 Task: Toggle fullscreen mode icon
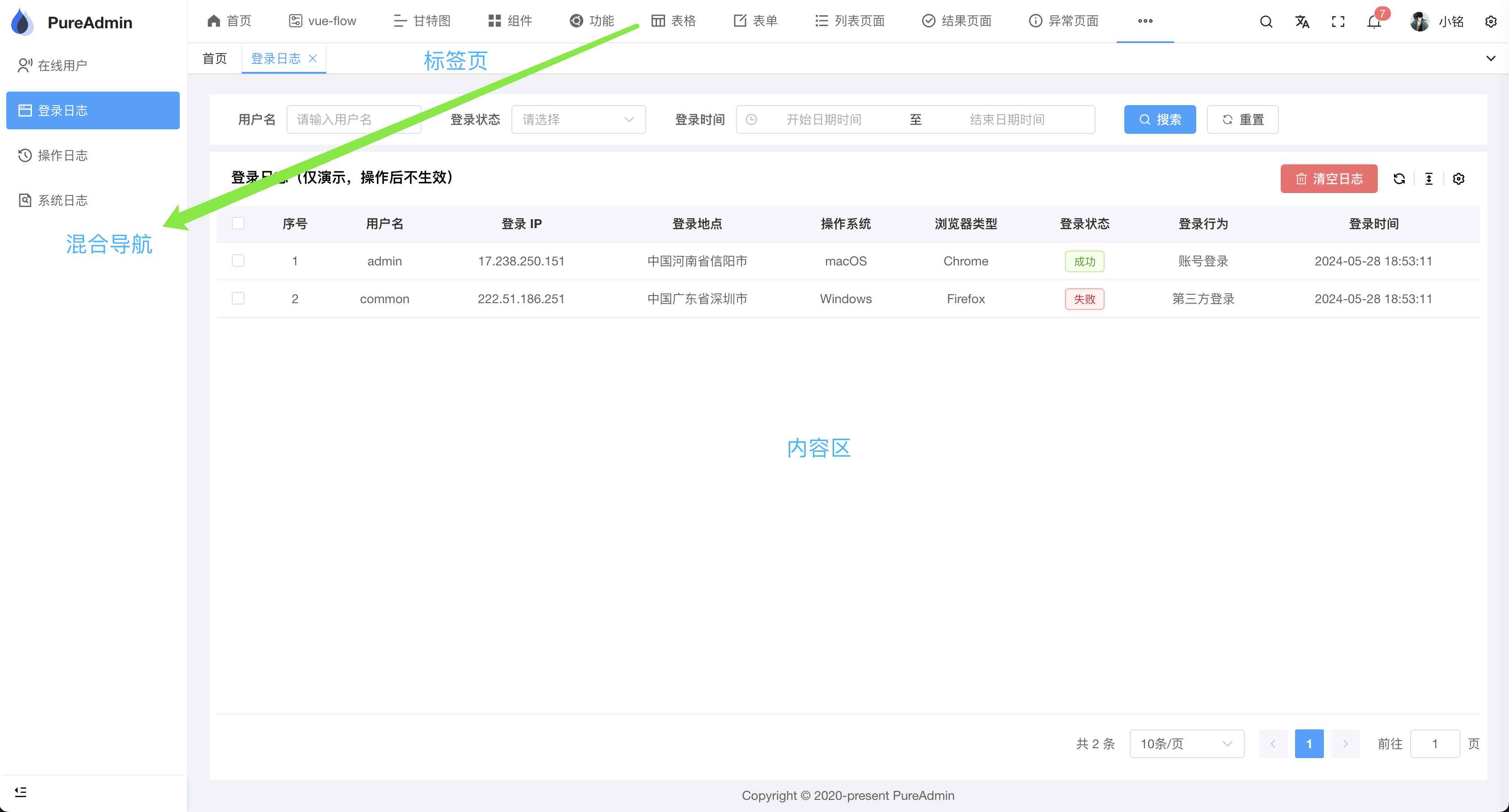tap(1338, 22)
